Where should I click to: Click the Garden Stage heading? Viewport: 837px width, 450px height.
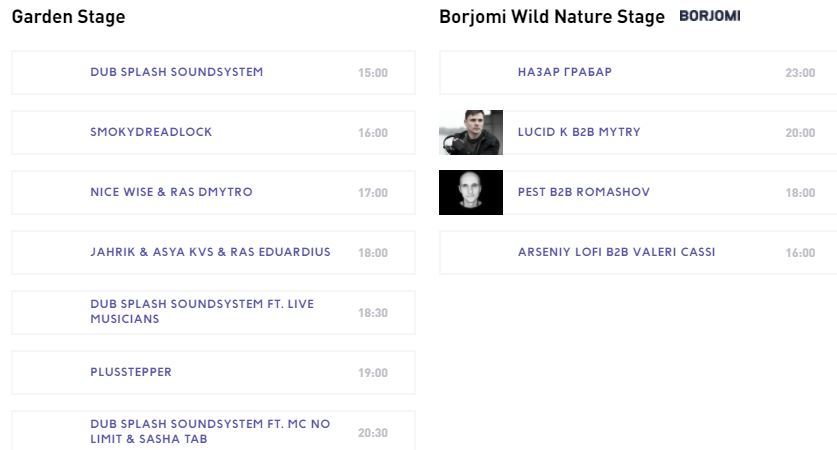[68, 18]
